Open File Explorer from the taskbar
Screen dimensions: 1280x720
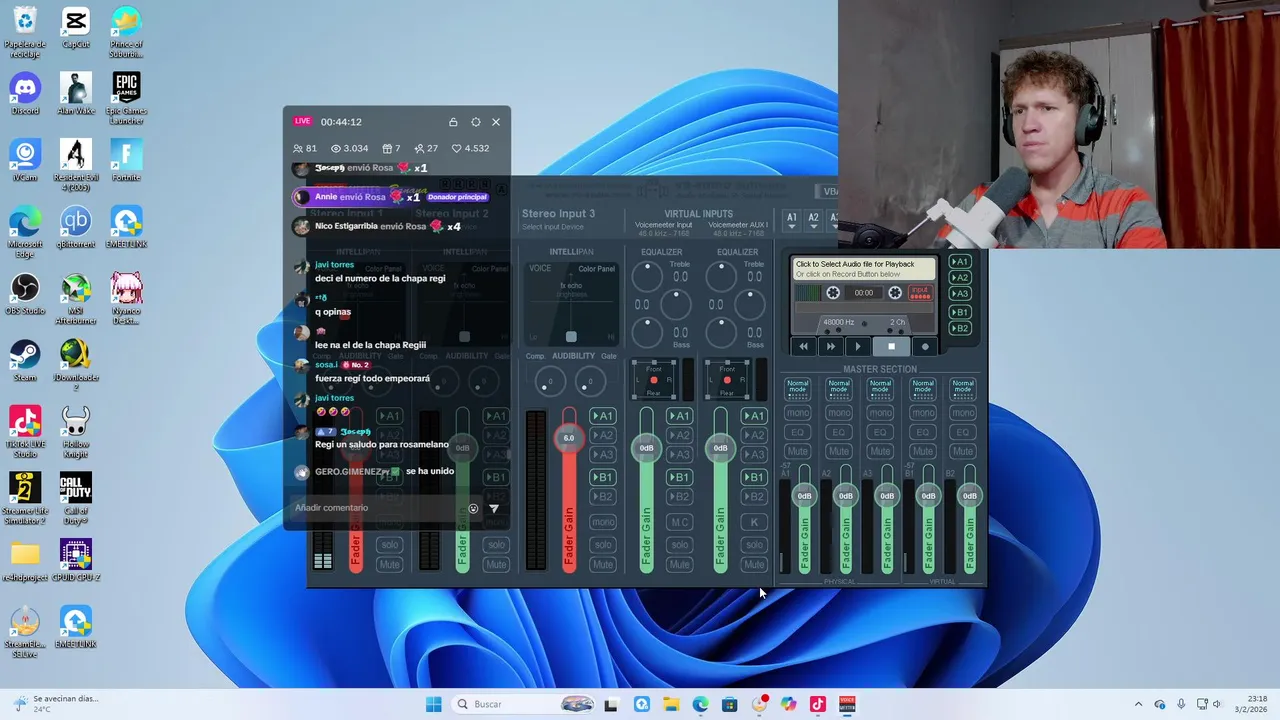[x=670, y=704]
